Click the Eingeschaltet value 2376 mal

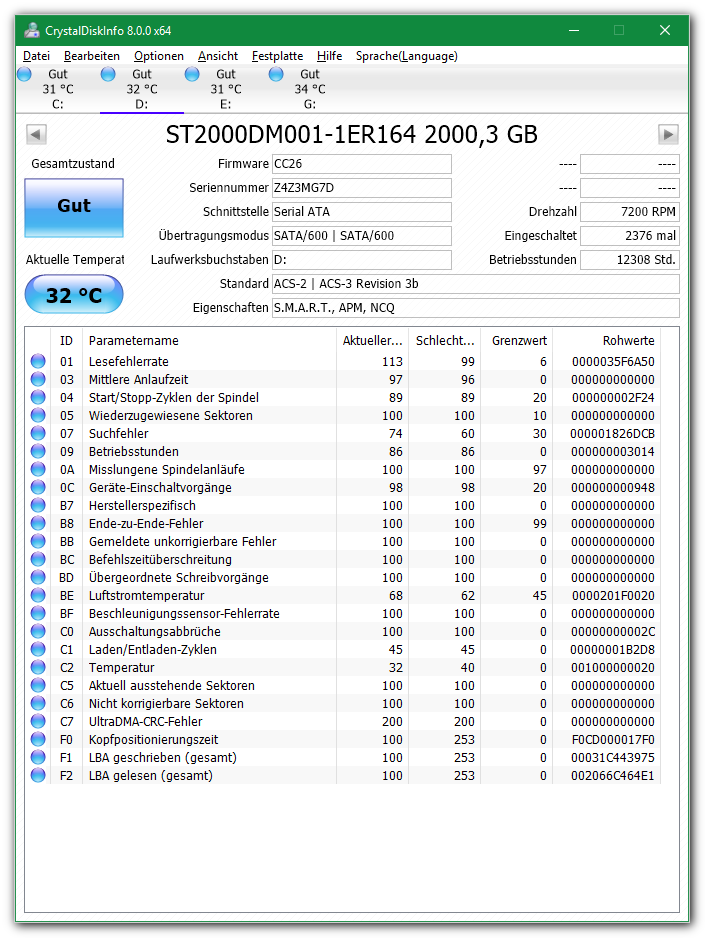[630, 236]
